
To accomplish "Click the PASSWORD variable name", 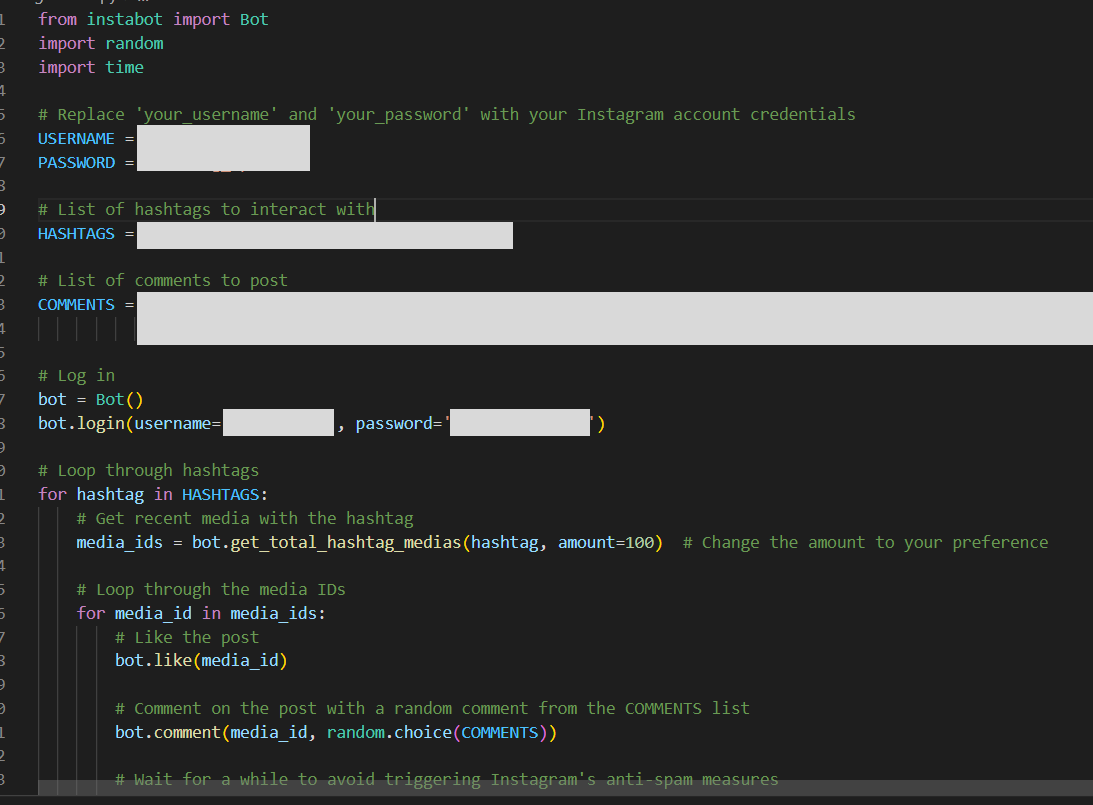I will click(x=76, y=162).
